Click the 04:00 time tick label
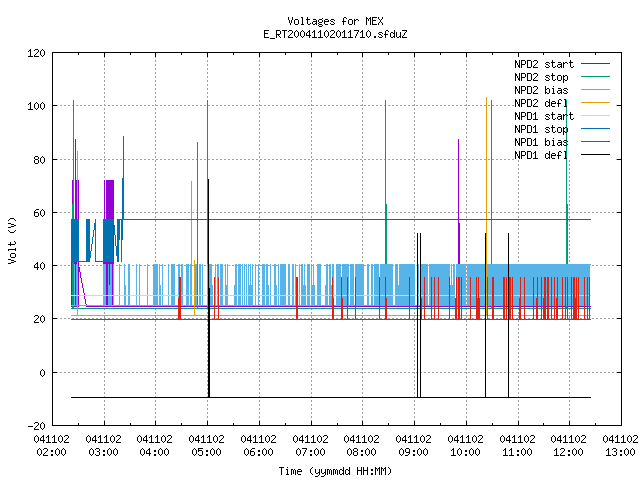 click(x=155, y=452)
